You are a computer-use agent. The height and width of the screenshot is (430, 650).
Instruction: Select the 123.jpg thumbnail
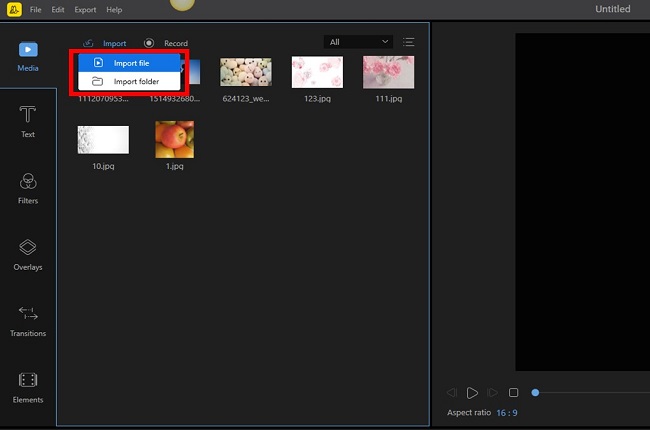click(x=317, y=72)
